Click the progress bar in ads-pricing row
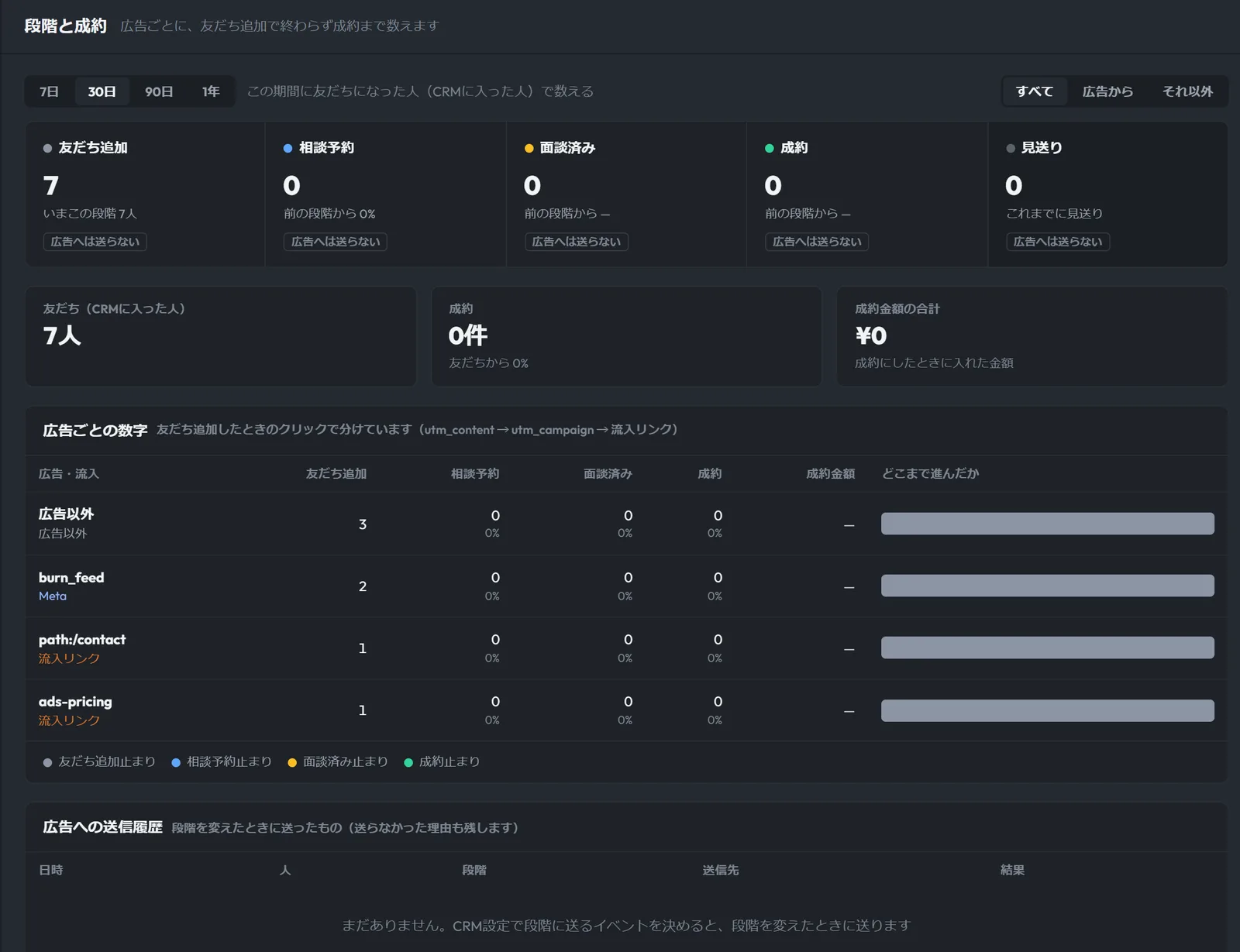Image resolution: width=1240 pixels, height=952 pixels. point(1048,710)
